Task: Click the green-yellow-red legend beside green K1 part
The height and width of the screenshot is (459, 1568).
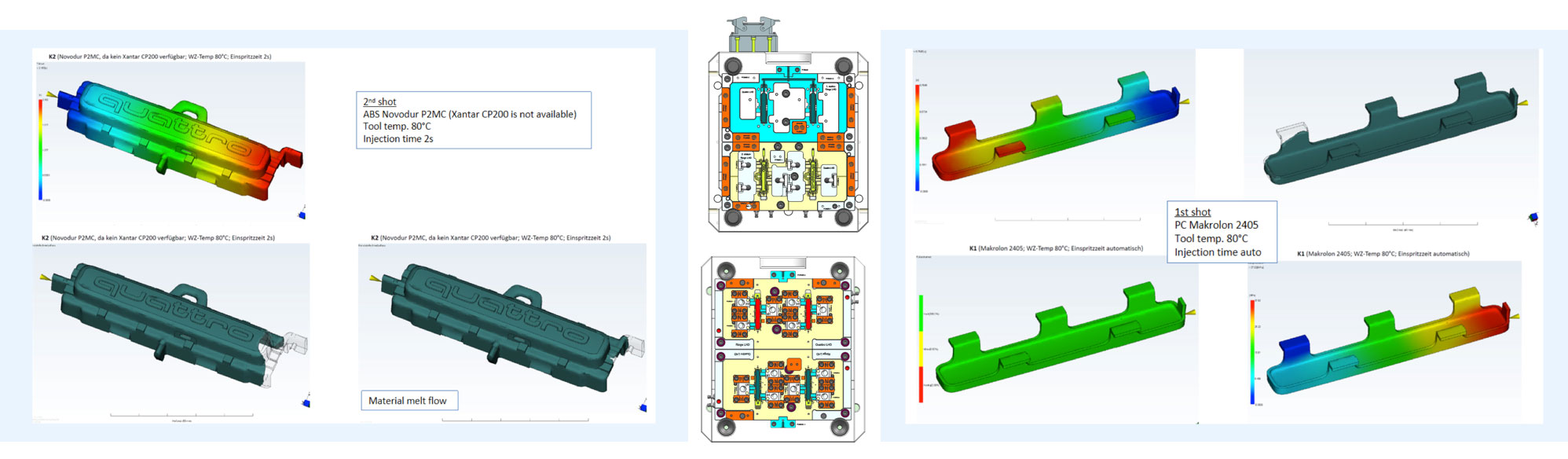Action: click(921, 346)
